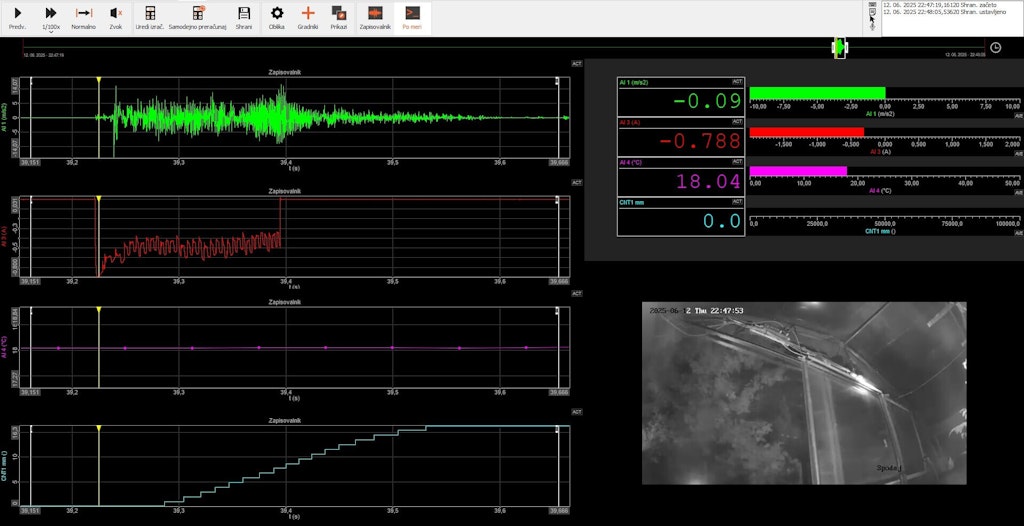Click ACT badge in CNT1 mm digital meter
Screen dimensions: 1024x526
click(x=737, y=201)
